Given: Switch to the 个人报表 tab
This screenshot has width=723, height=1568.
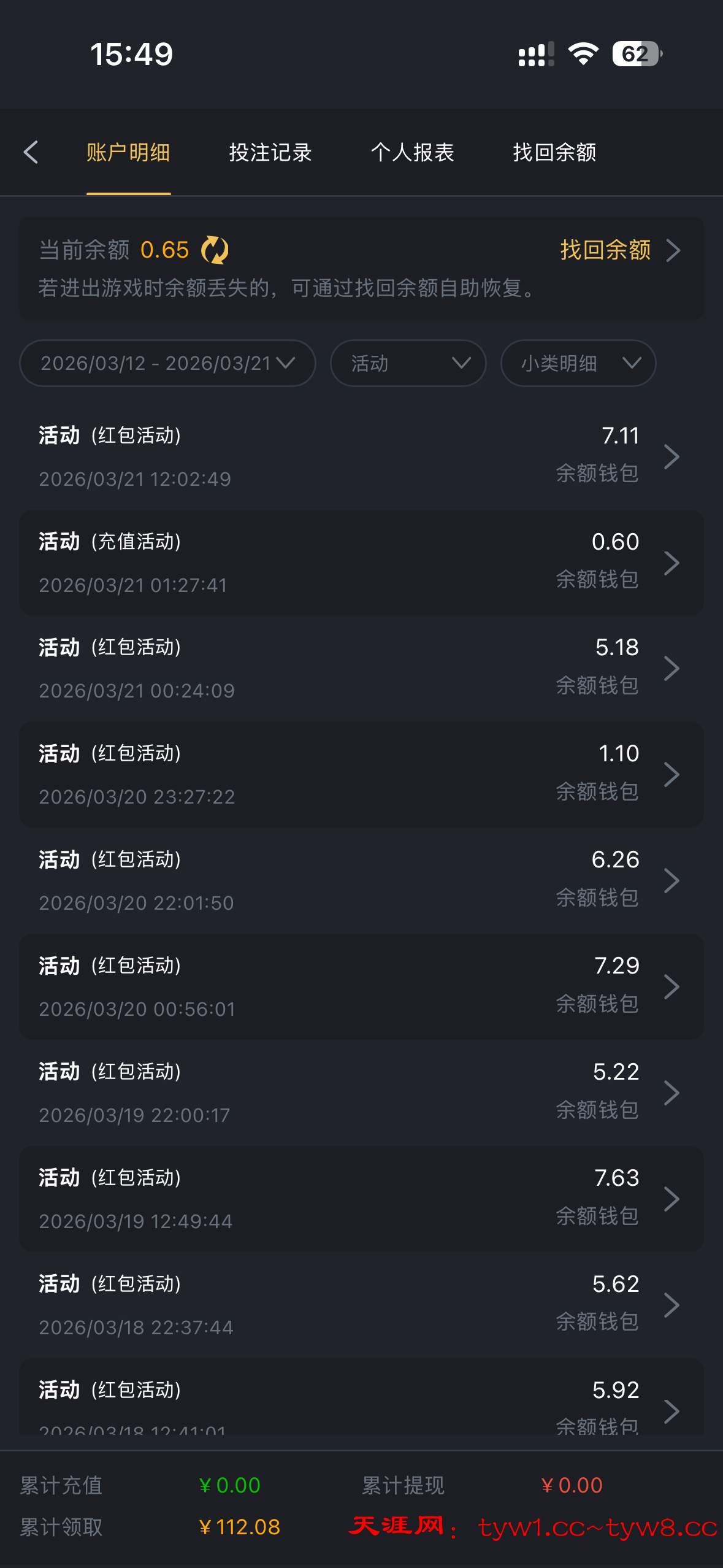Looking at the screenshot, I should [412, 152].
